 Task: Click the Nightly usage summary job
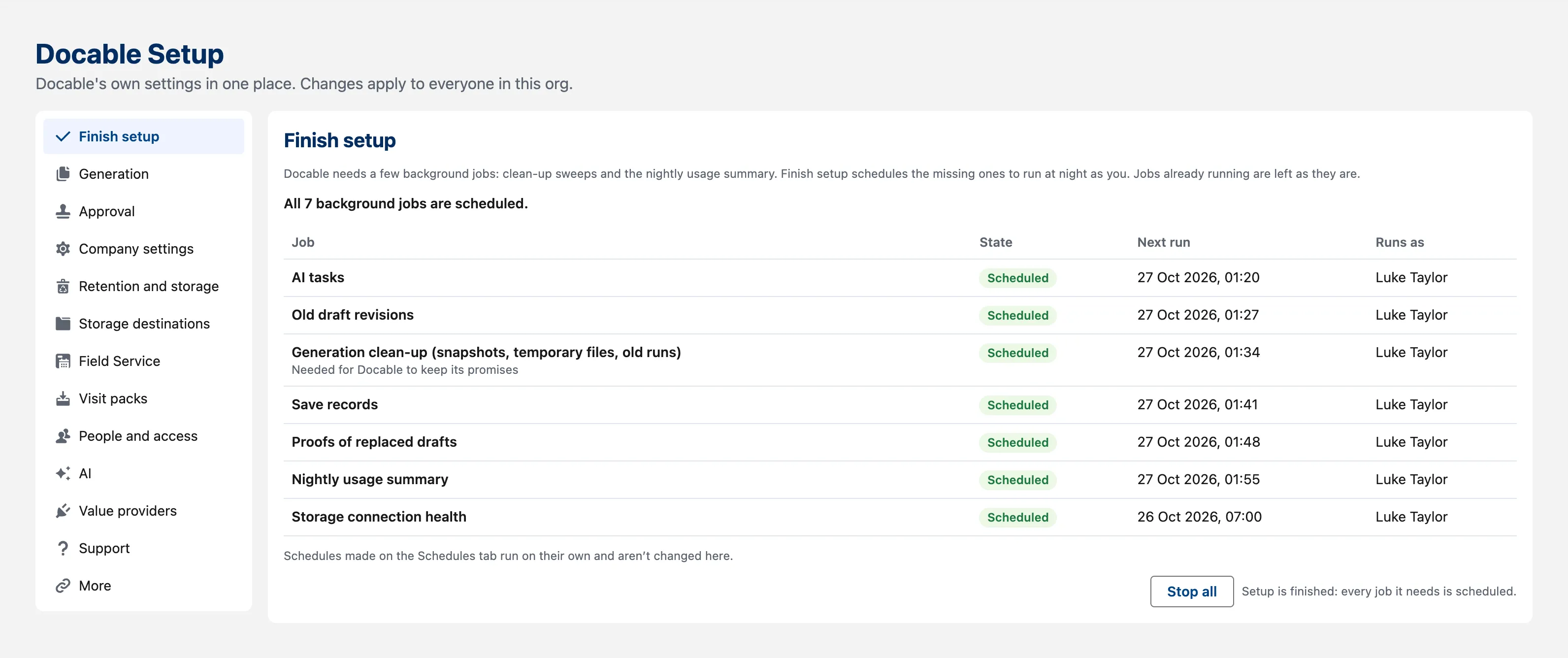click(x=369, y=480)
